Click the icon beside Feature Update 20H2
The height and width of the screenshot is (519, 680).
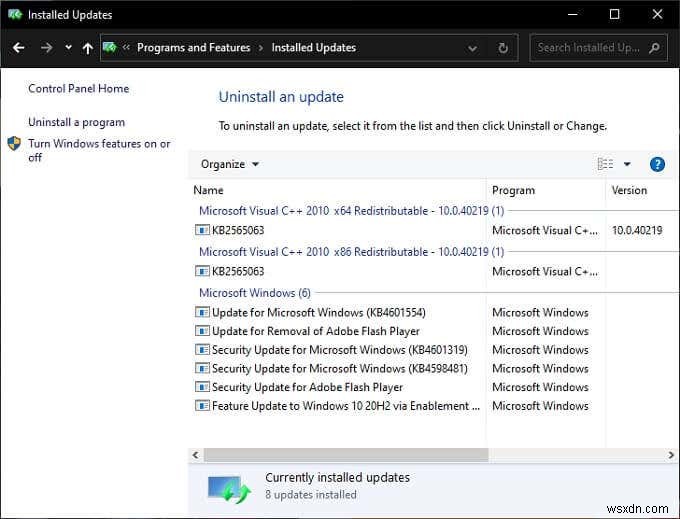[x=202, y=405]
